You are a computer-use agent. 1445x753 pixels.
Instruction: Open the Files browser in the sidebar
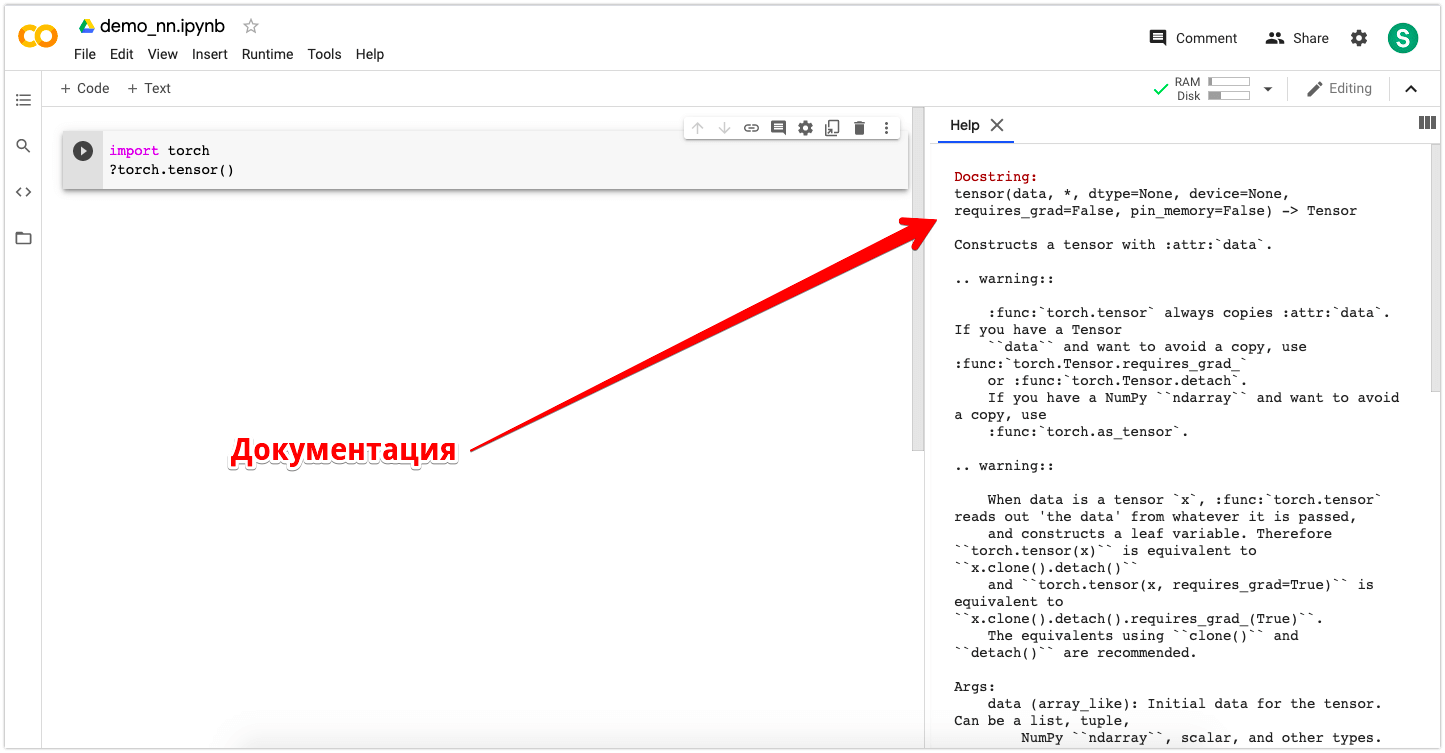point(23,238)
